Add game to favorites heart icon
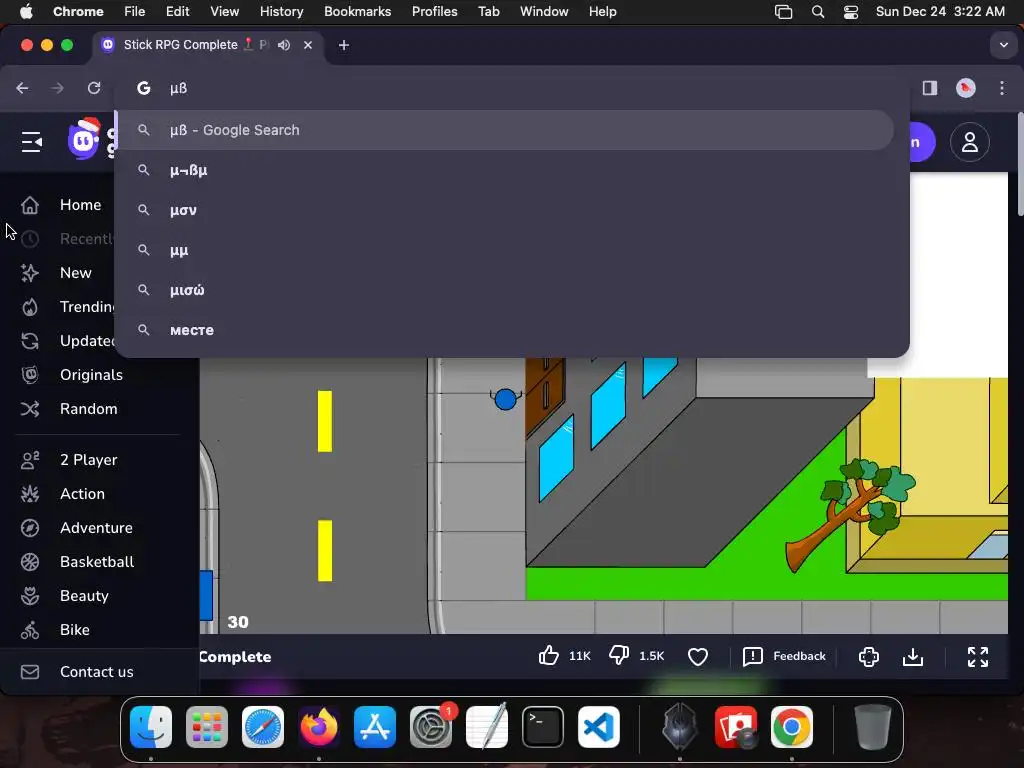 [x=697, y=656]
